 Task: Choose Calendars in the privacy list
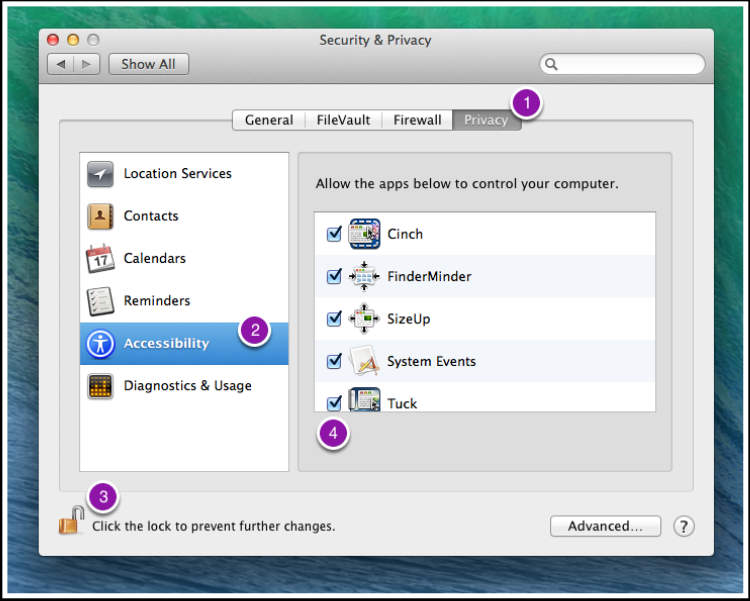coord(184,258)
